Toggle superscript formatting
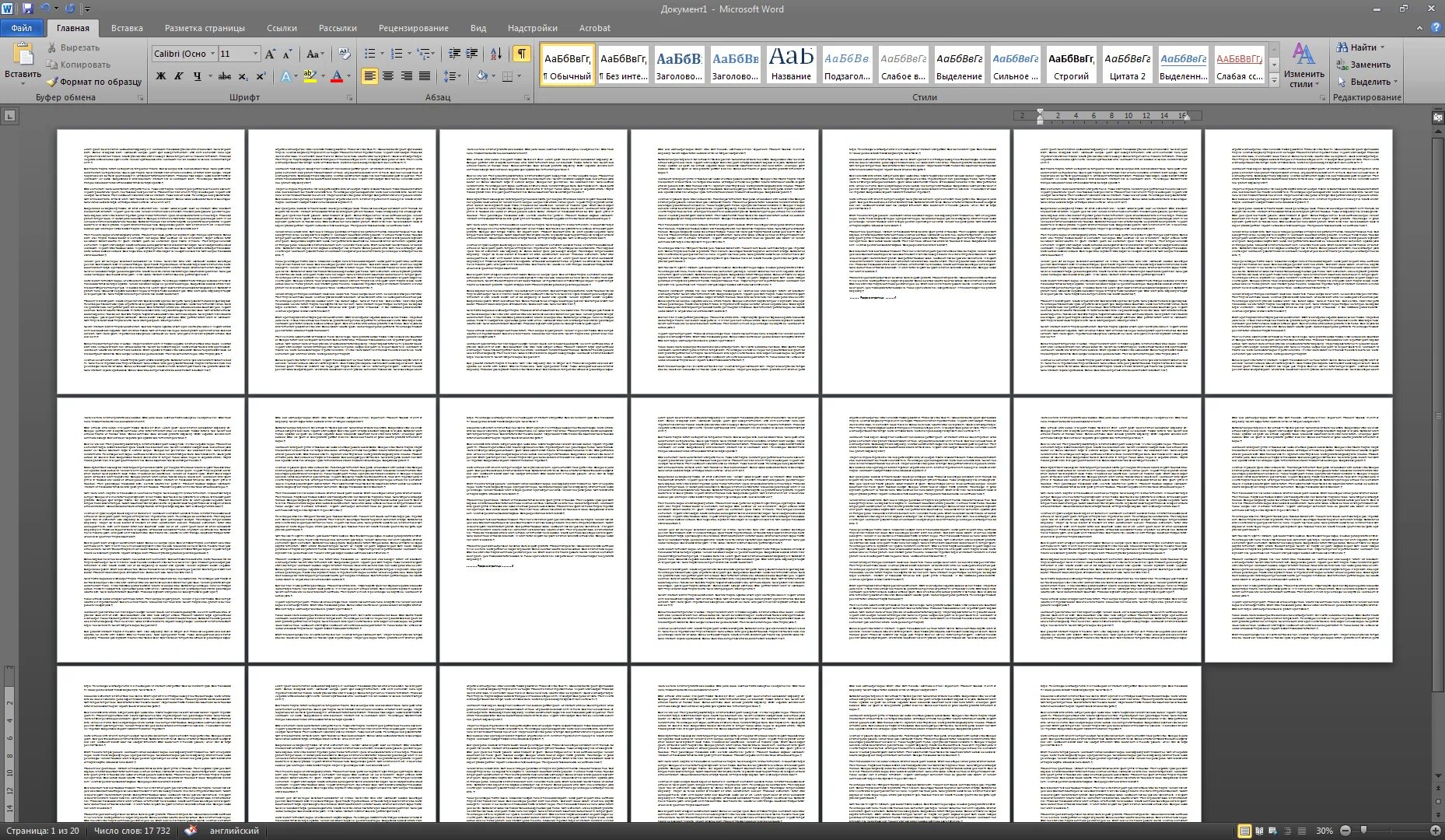1445x840 pixels. 261,76
